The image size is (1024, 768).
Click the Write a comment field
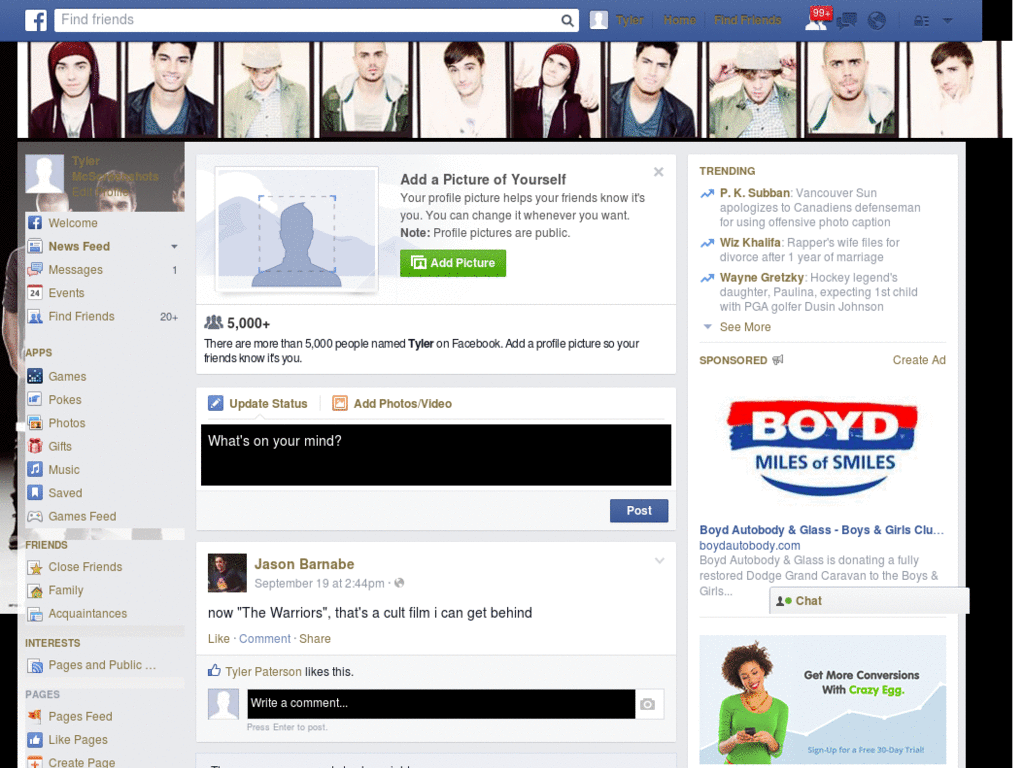[x=441, y=704]
